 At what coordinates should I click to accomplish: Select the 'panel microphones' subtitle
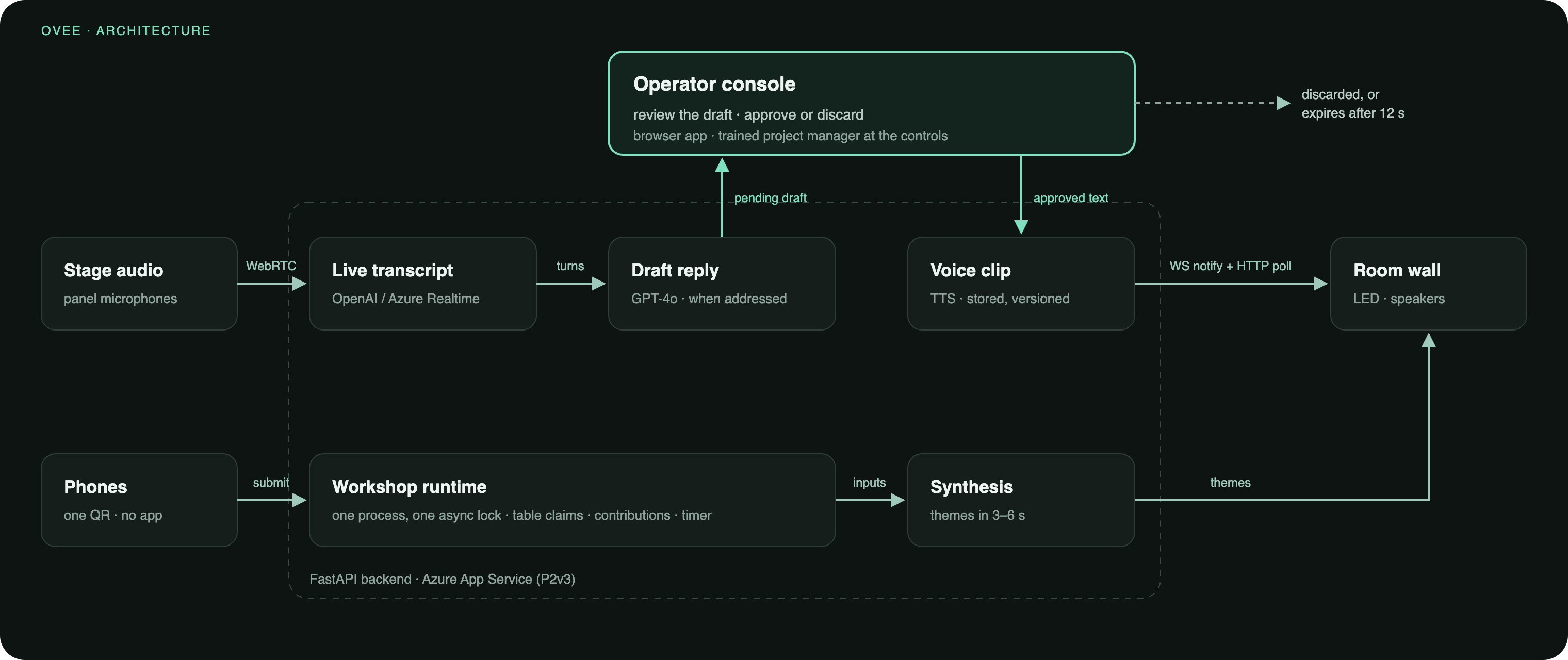(121, 299)
